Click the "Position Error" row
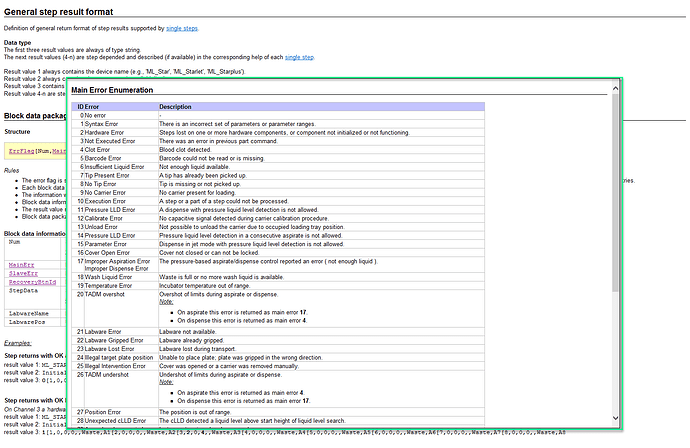 108,409
